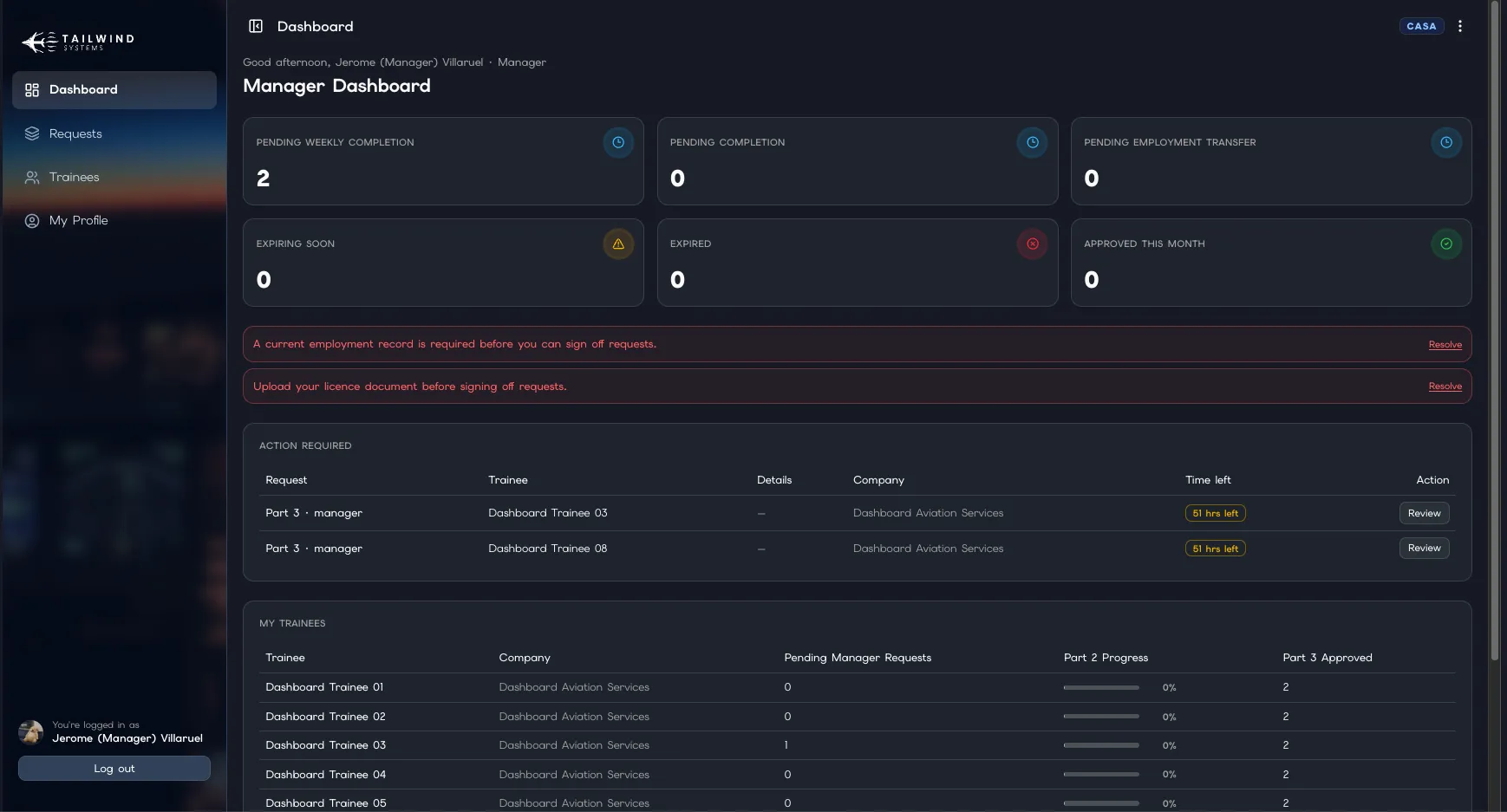Click 51 hrs left badge for Trainee 03

coord(1215,513)
